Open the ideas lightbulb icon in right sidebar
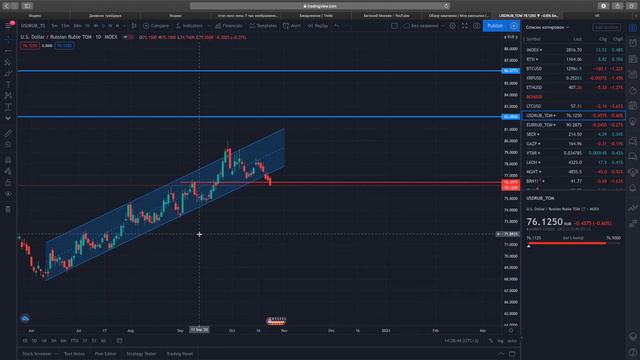 click(633, 122)
